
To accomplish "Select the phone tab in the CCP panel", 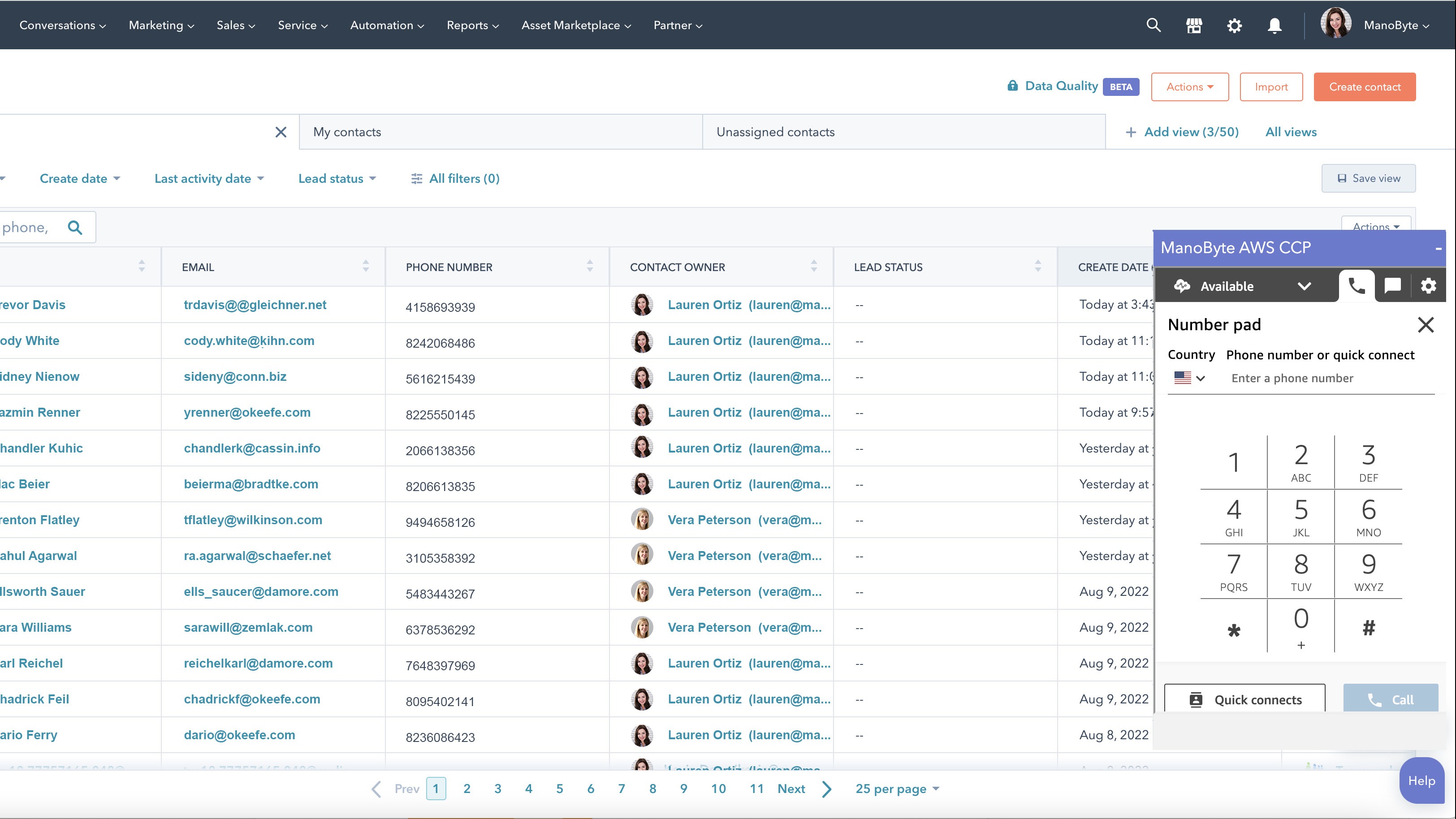I will tap(1357, 285).
